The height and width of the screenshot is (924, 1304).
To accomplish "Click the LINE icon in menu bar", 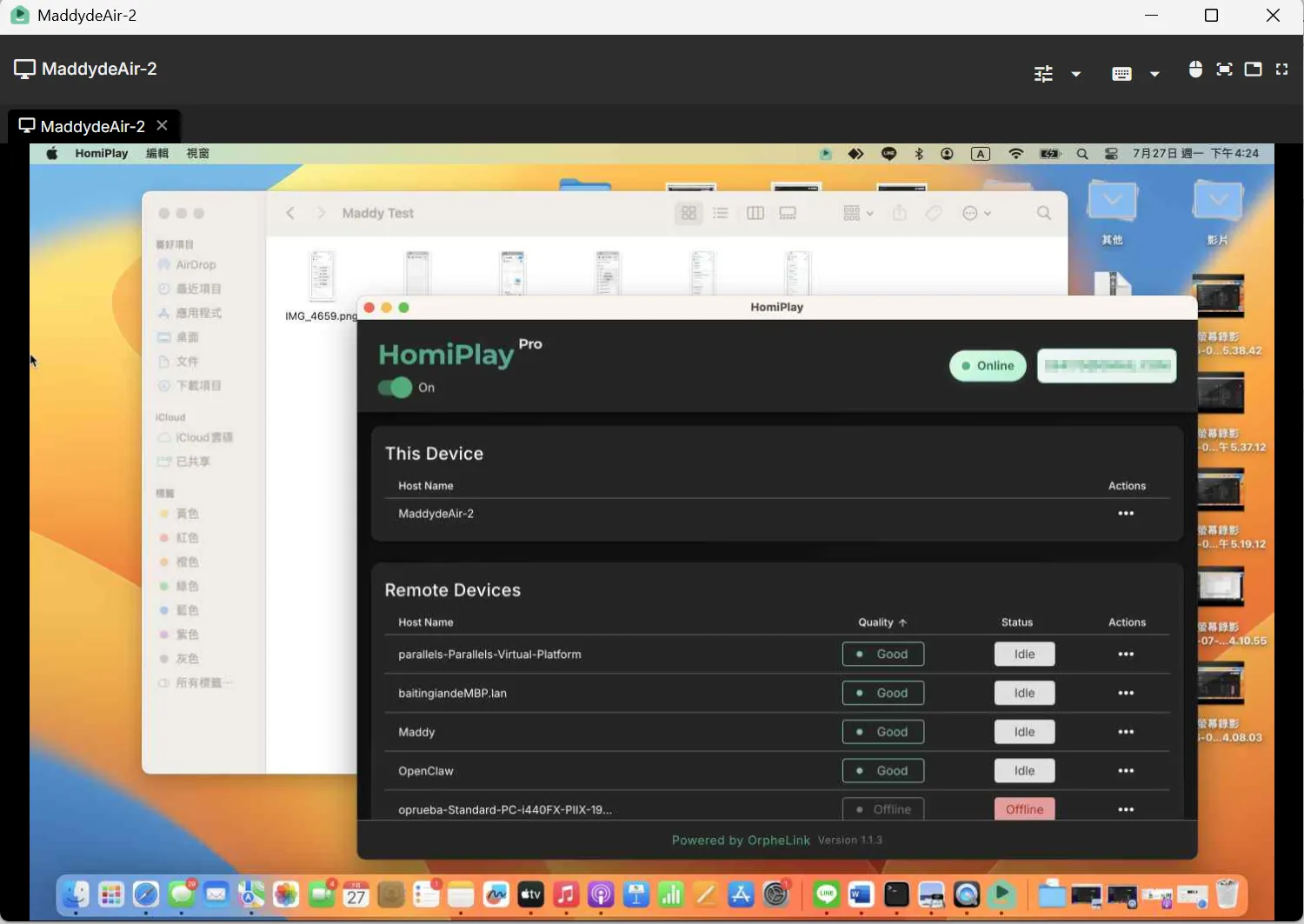I will click(x=888, y=154).
